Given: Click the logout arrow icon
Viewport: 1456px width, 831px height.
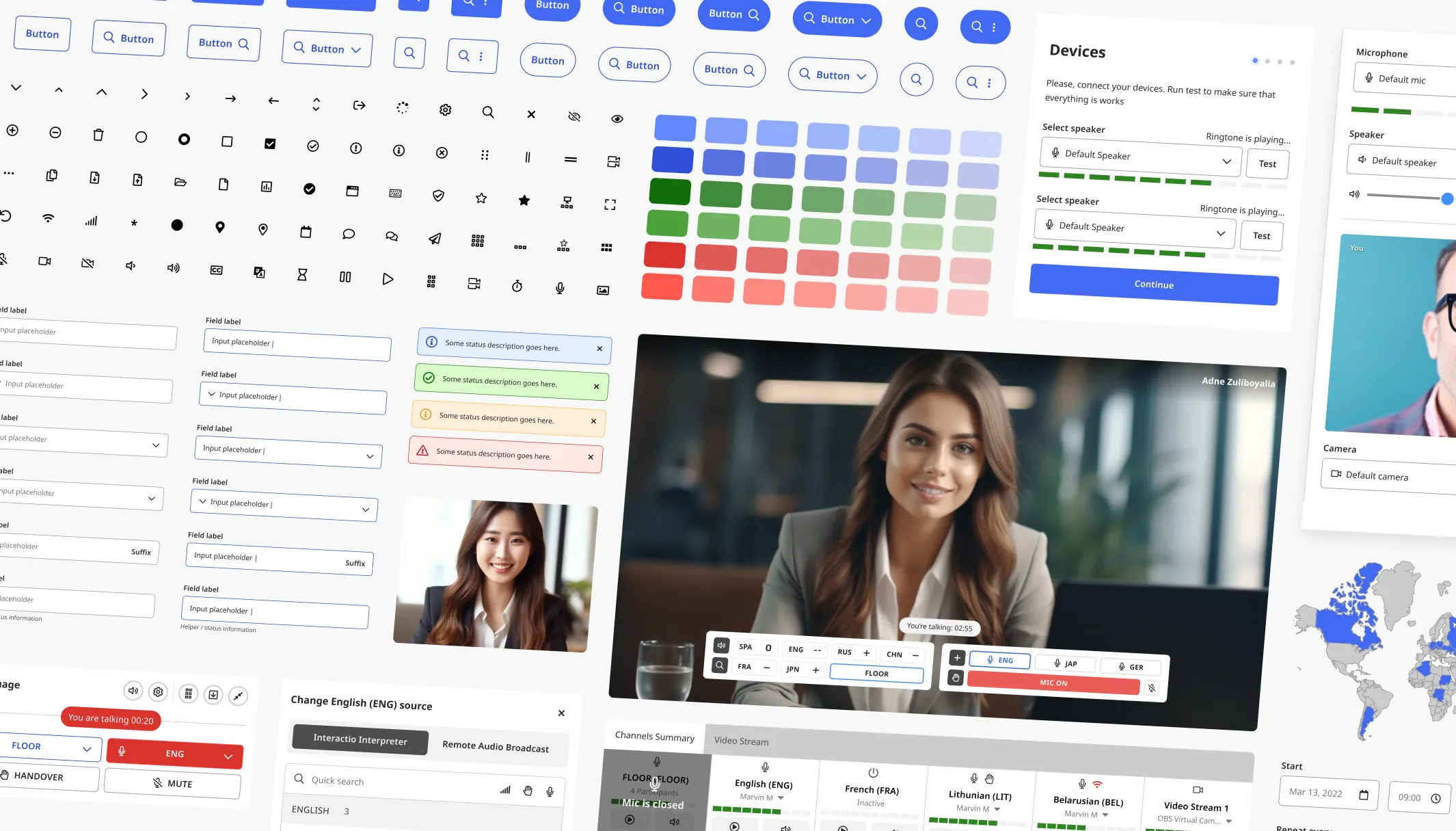Looking at the screenshot, I should (359, 105).
